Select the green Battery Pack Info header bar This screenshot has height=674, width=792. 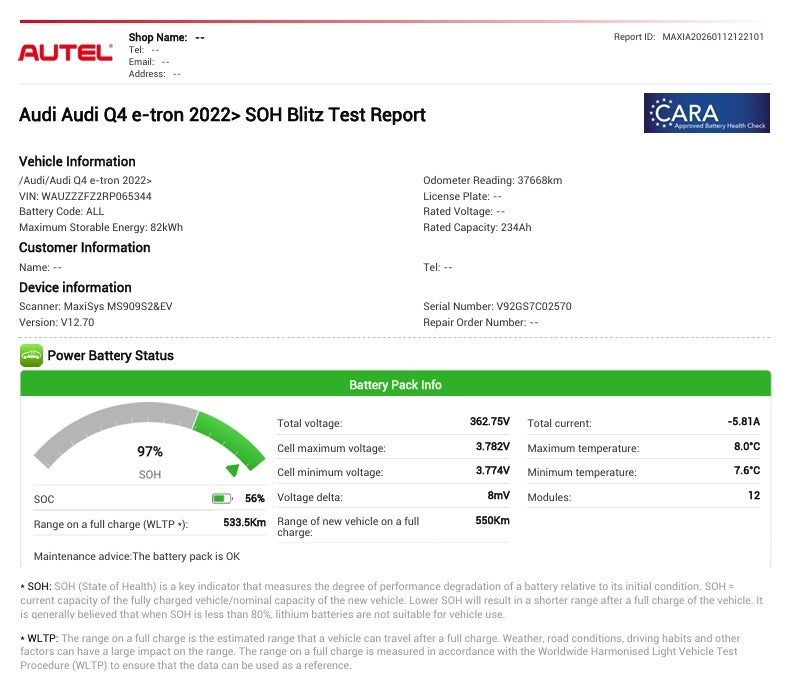point(395,385)
